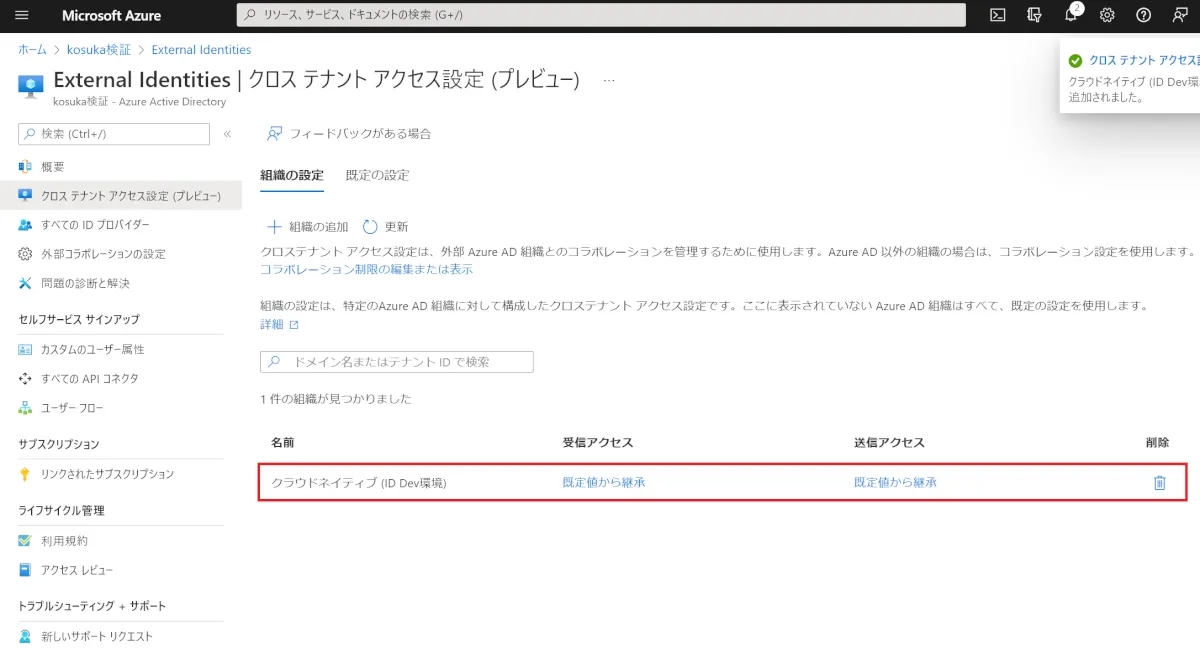Screen dimensions: 1200x654
Task: Collapse the sidebar with the double chevron
Action: click(227, 134)
